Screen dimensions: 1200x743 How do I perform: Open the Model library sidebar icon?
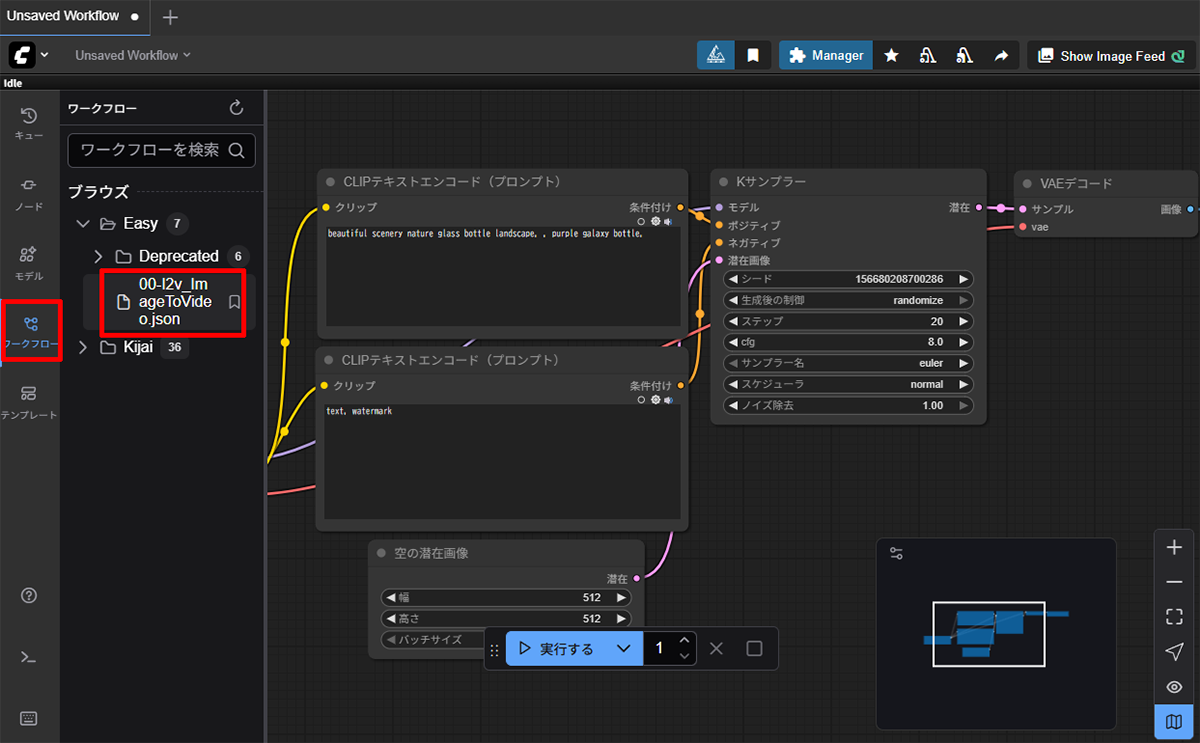[29, 262]
